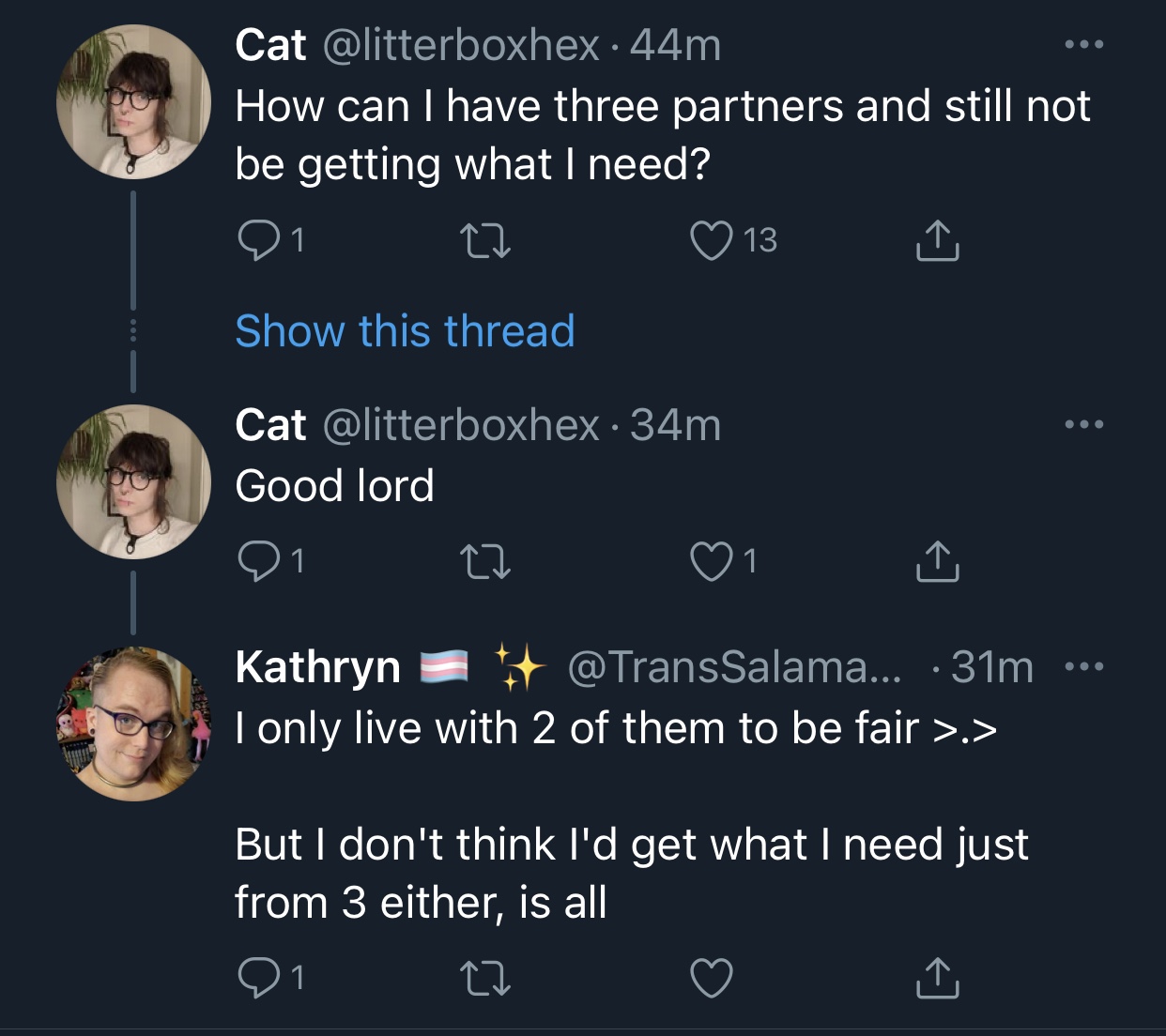This screenshot has width=1166, height=1036.
Task: Like Kathryn's tweet
Action: (x=711, y=980)
